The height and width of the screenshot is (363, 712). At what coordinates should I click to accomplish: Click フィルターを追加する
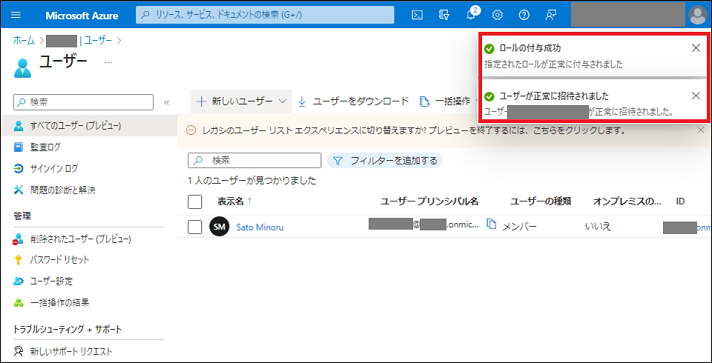[385, 160]
